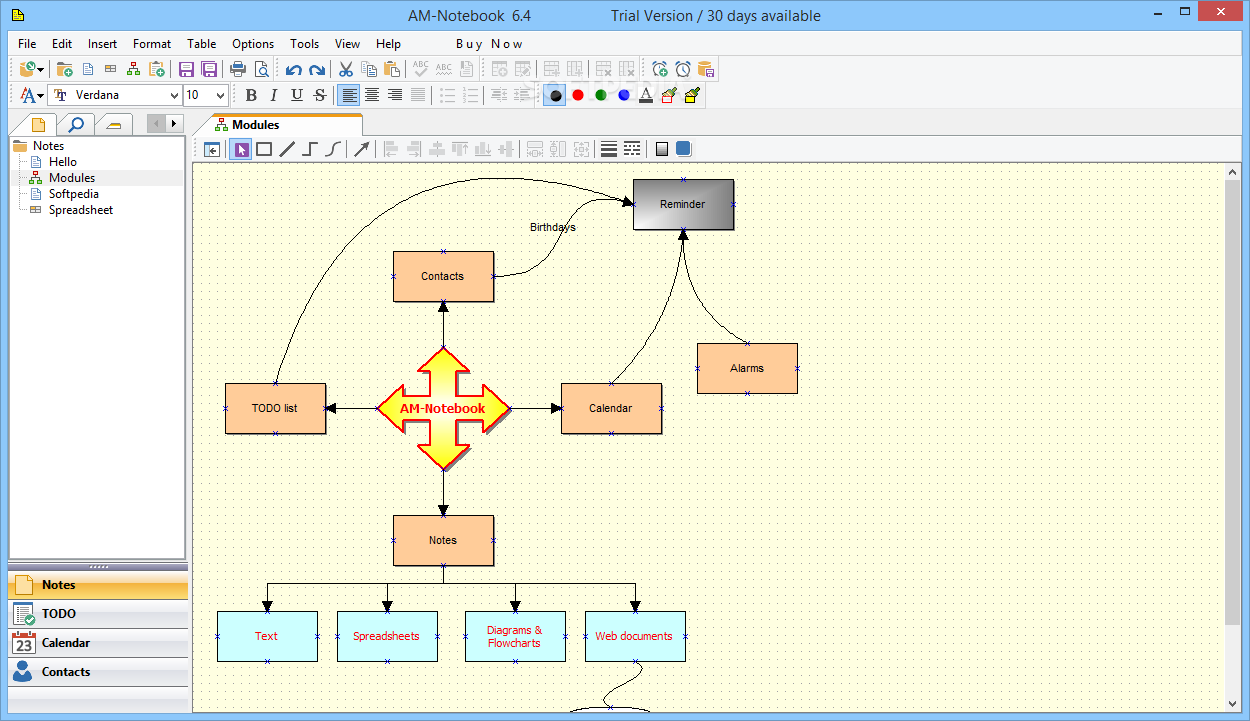The width and height of the screenshot is (1250, 721).
Task: Click the Modules document tab
Action: pyautogui.click(x=277, y=125)
